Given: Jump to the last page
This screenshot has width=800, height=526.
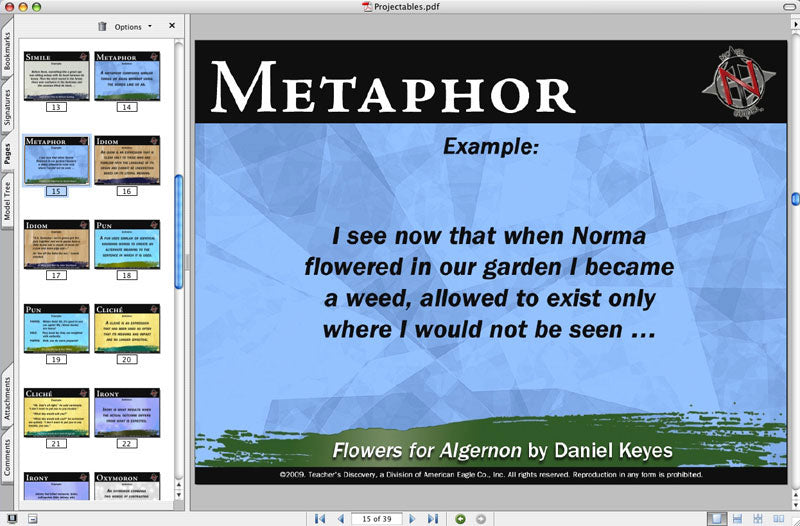Looking at the screenshot, I should point(432,518).
